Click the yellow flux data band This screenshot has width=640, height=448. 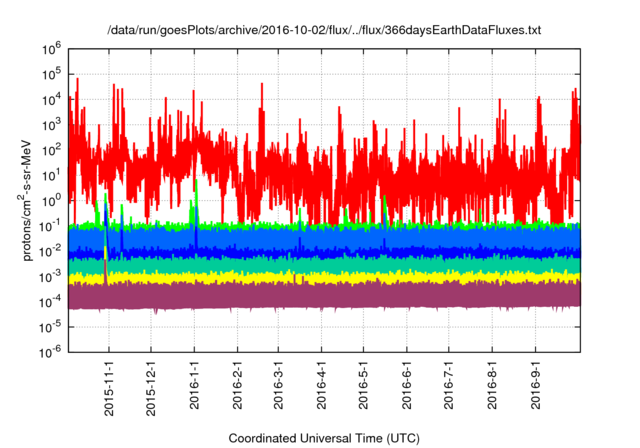pos(324,278)
